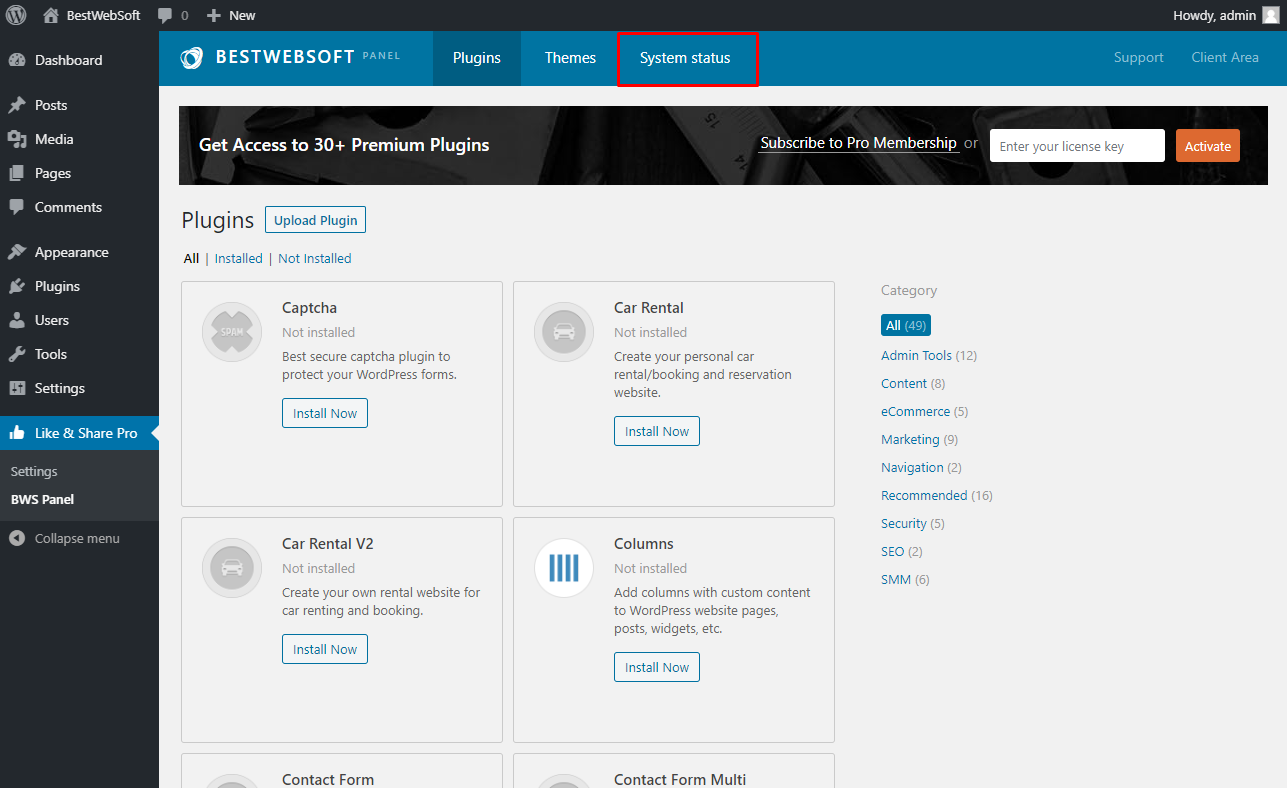Click the WordPress logo icon

click(16, 15)
